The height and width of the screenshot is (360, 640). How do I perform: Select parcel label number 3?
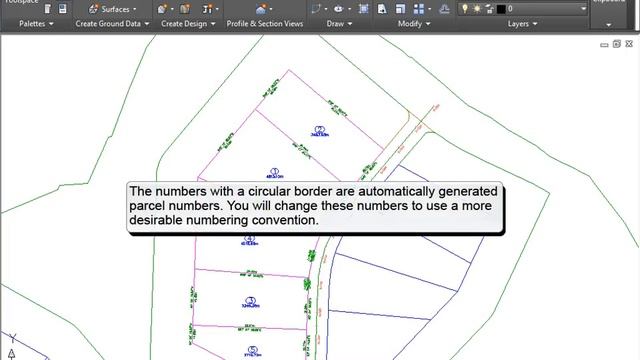coord(251,302)
